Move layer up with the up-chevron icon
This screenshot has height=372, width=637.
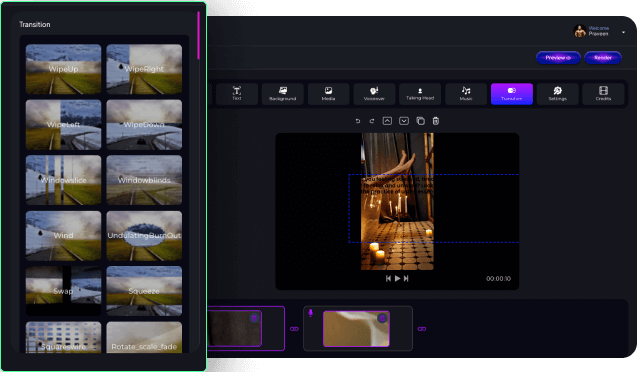387,121
